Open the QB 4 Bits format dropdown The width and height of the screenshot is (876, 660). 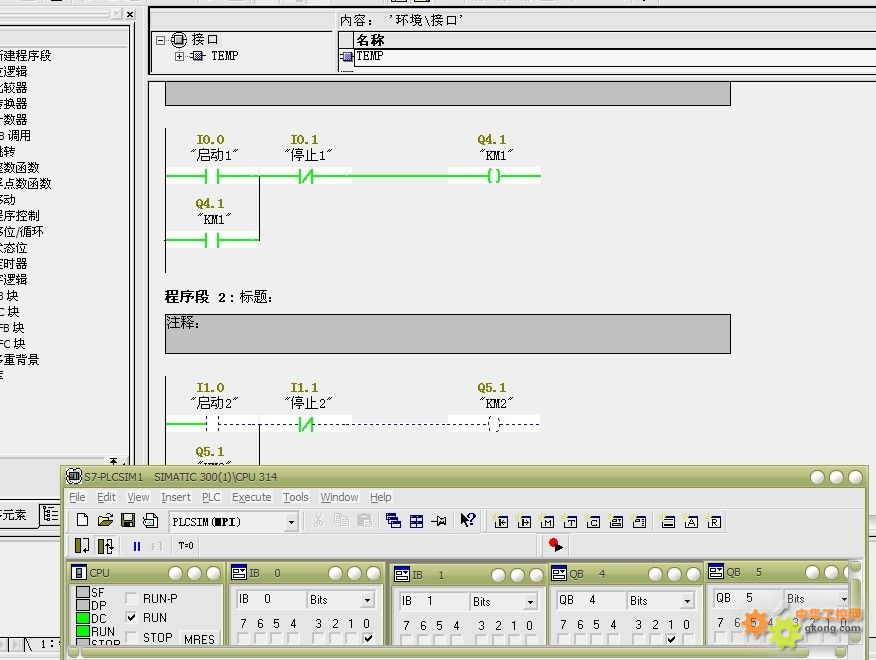(687, 601)
